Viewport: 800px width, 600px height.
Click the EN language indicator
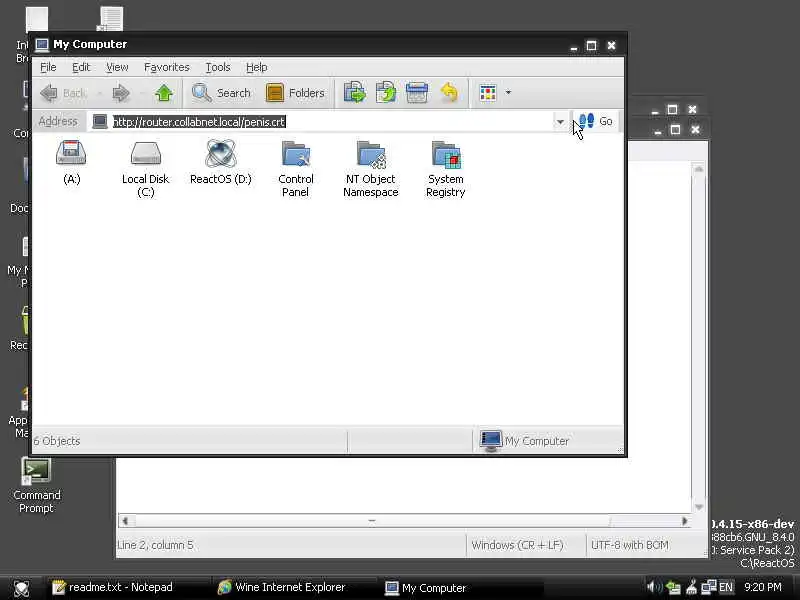726,587
